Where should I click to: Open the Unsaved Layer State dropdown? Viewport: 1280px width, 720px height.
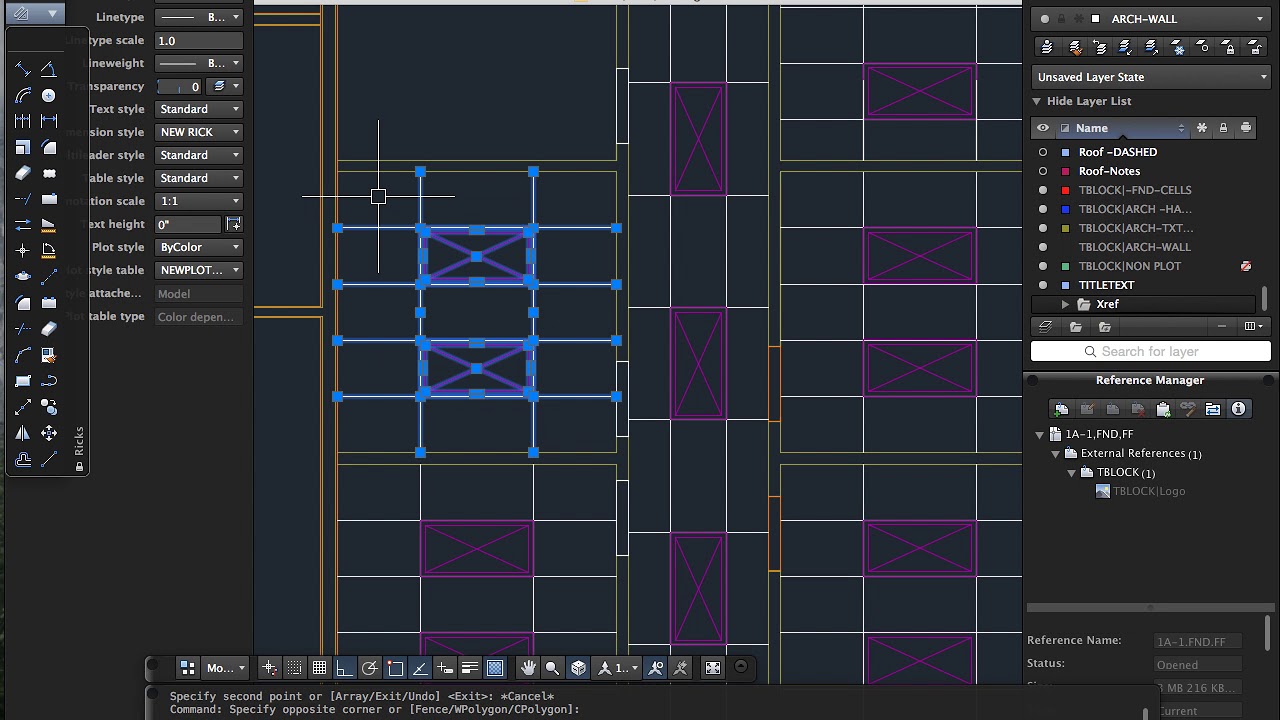tap(1151, 77)
